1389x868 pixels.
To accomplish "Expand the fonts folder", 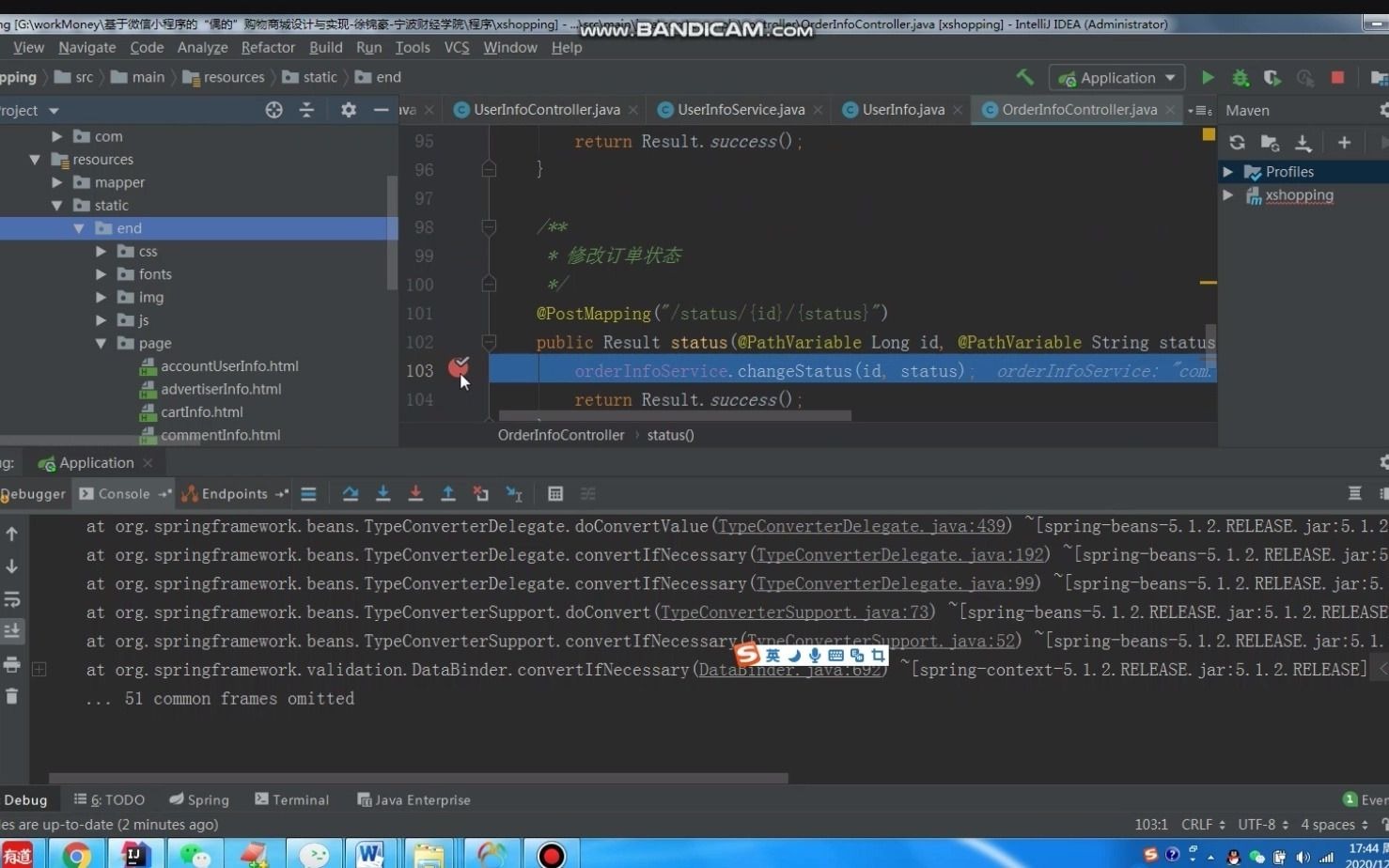I will tap(101, 274).
